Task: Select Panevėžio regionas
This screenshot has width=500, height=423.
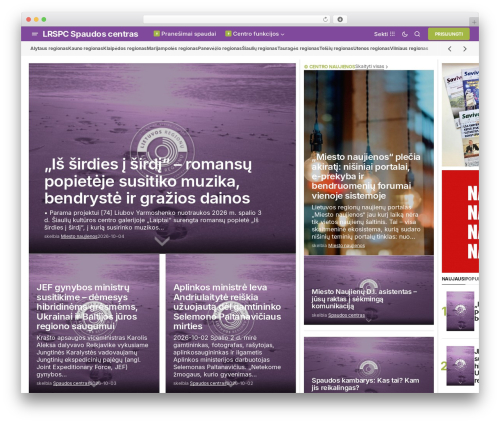Action: point(220,49)
